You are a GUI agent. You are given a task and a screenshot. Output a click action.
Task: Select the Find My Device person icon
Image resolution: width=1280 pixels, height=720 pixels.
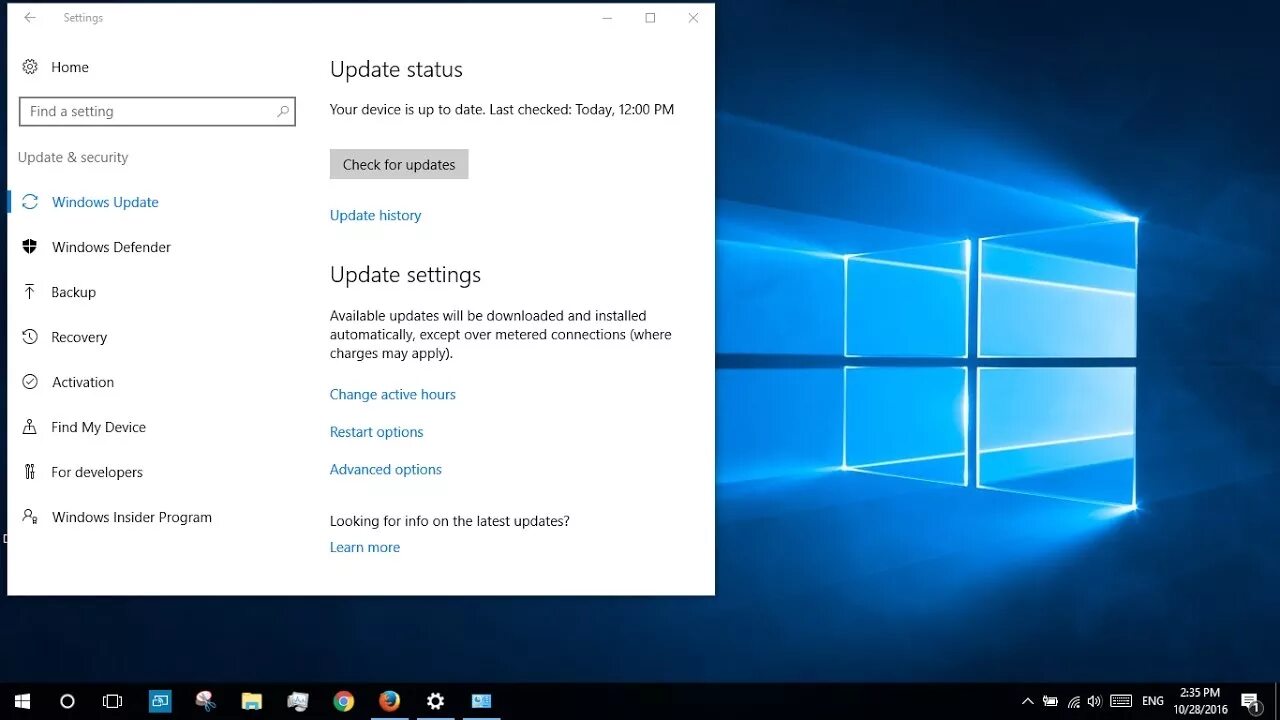pyautogui.click(x=30, y=427)
